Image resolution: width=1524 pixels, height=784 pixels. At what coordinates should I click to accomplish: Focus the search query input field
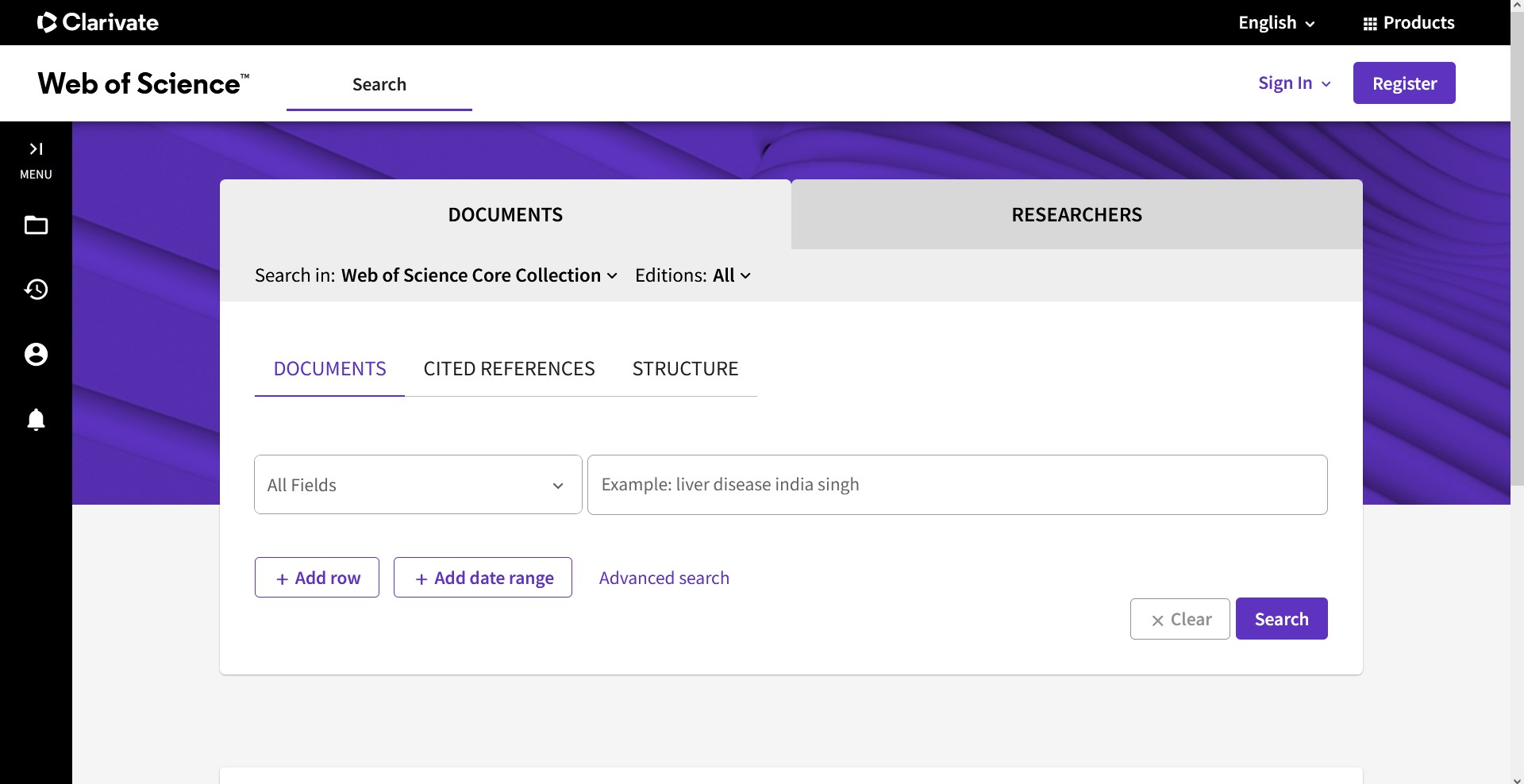957,485
